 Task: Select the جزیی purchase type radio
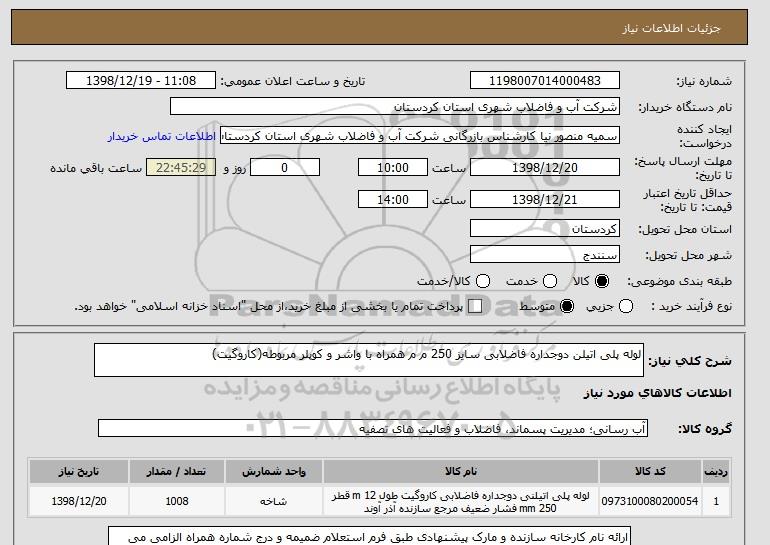pyautogui.click(x=626, y=306)
